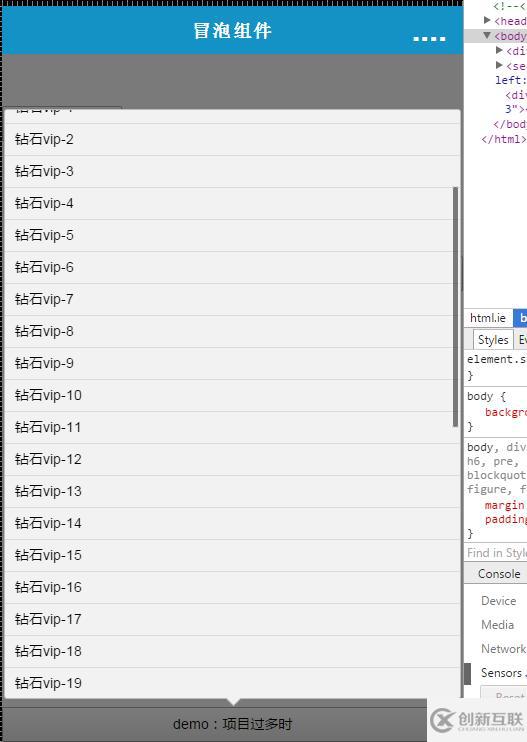This screenshot has height=742, width=527.
Task: Select list row 钻石vip-15
Action: 232,556
